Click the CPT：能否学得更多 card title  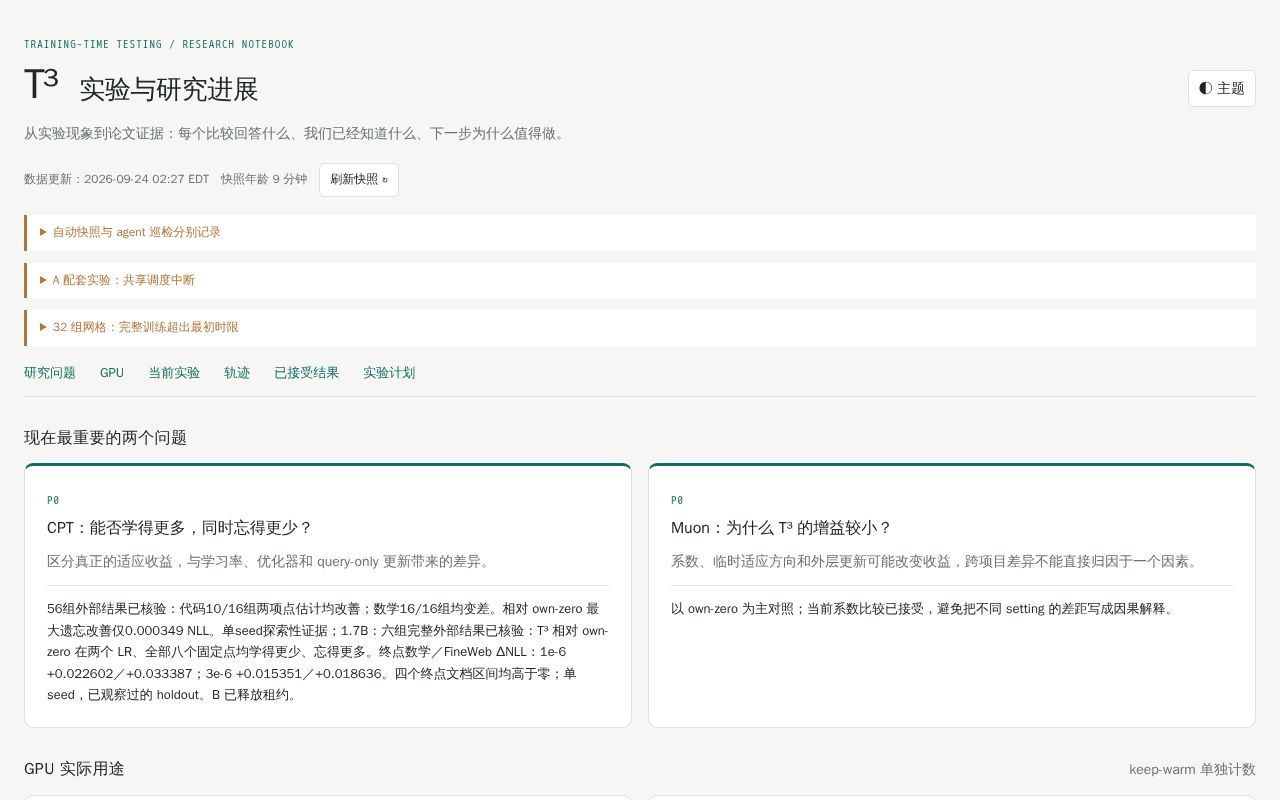pyautogui.click(x=180, y=528)
